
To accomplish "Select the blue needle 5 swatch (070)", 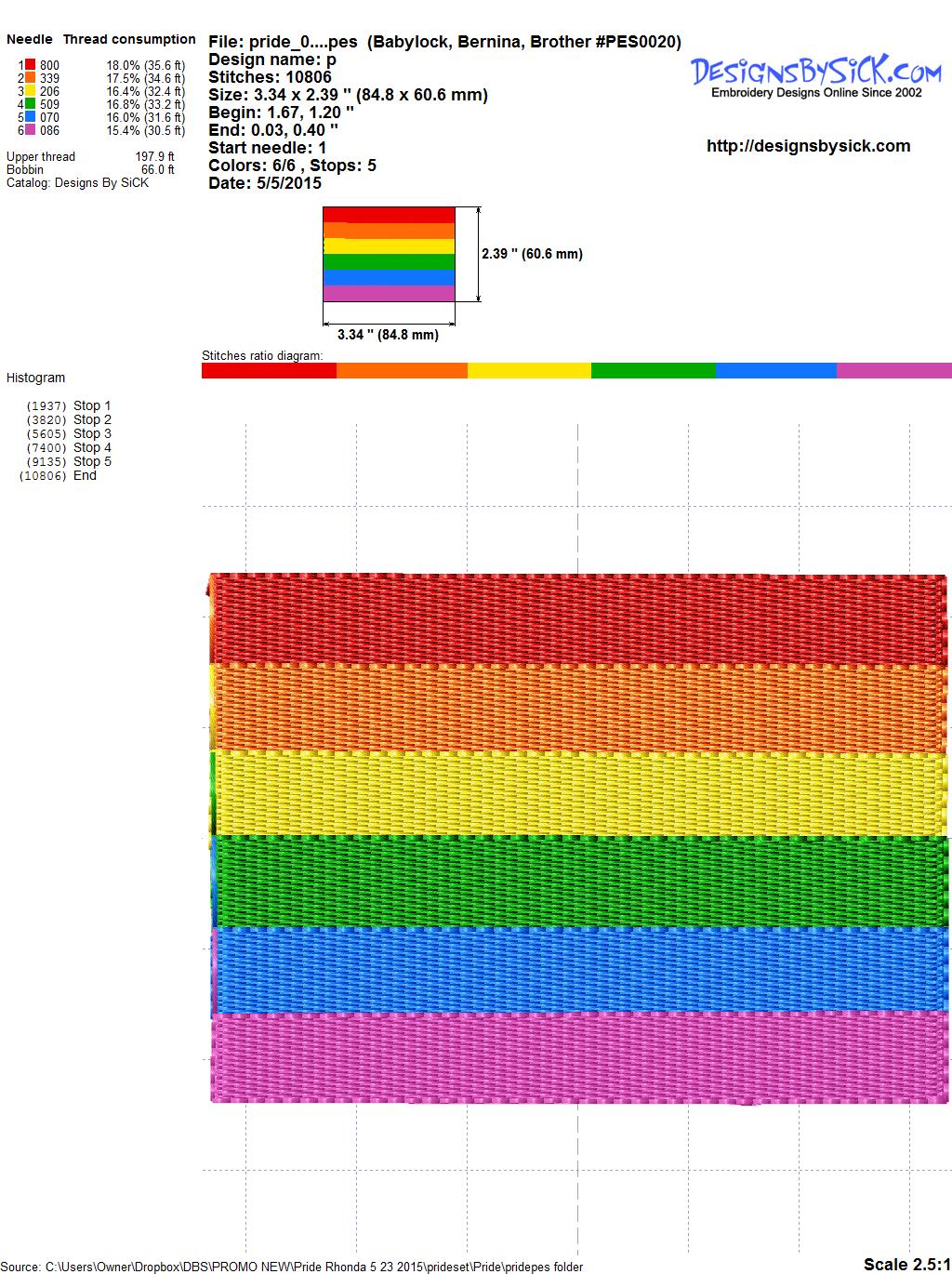I will [31, 117].
